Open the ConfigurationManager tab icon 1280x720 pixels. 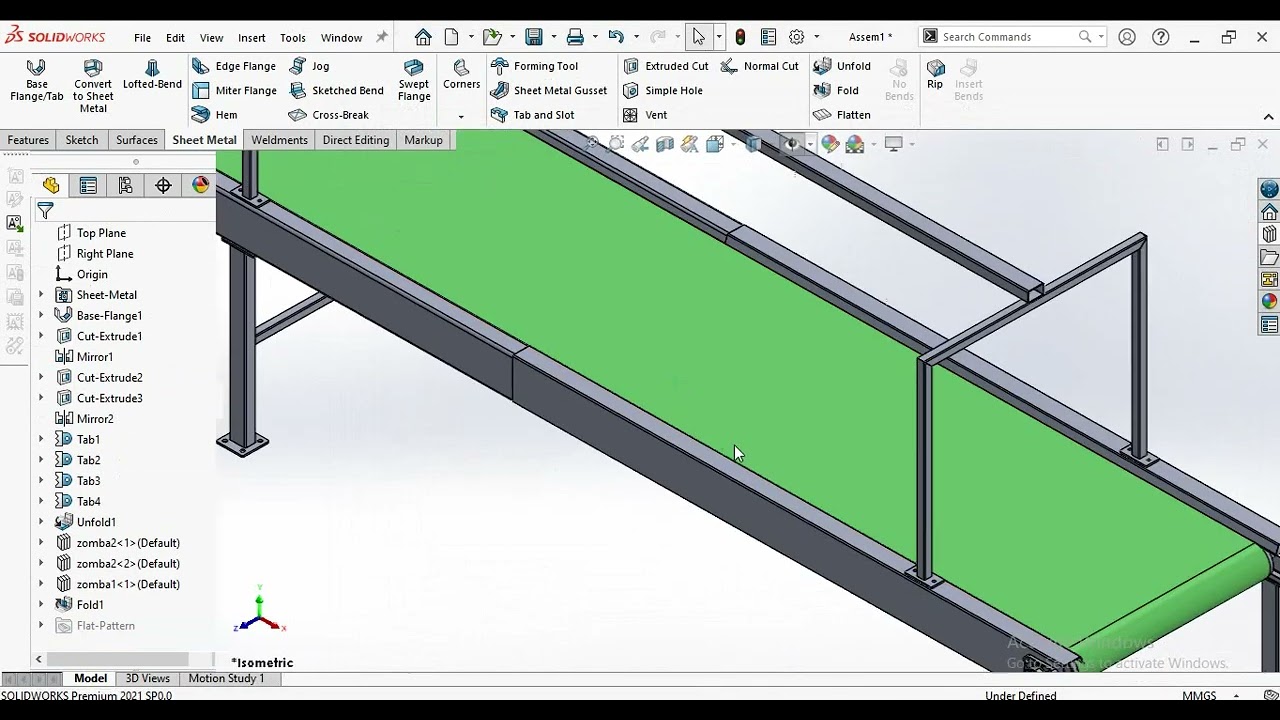125,185
